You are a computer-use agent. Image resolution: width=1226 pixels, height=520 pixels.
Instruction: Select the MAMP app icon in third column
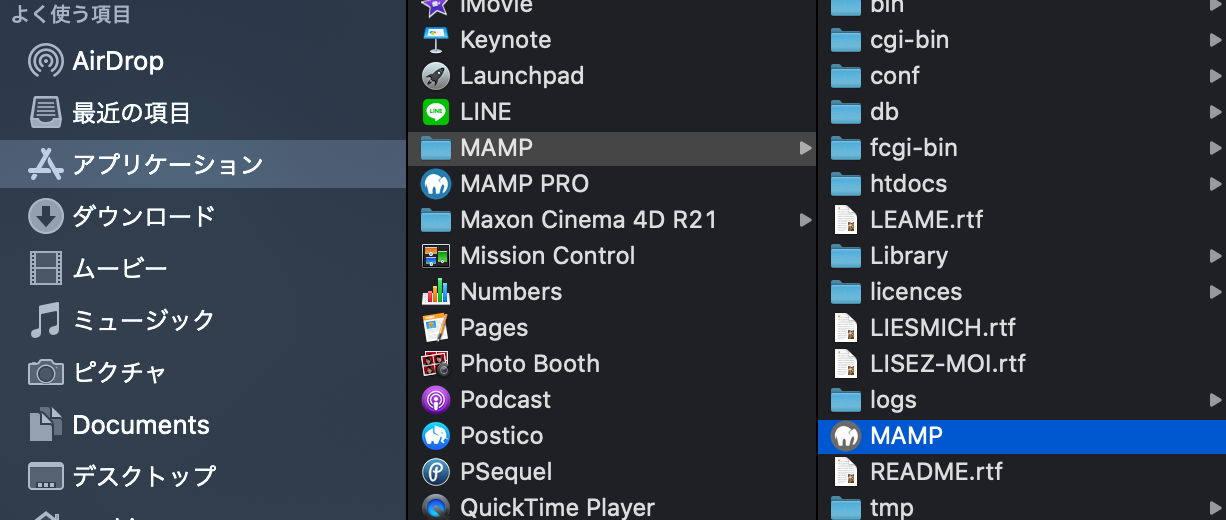point(846,436)
